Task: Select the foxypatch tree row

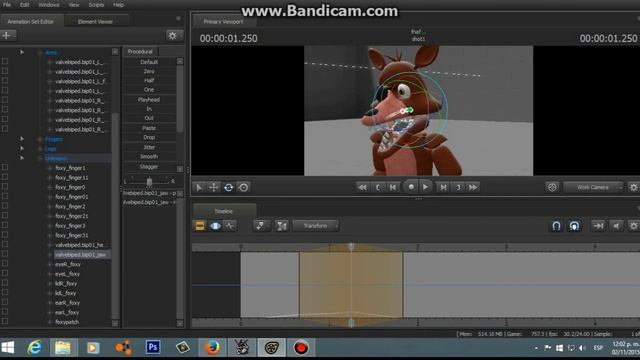Action: click(67, 322)
